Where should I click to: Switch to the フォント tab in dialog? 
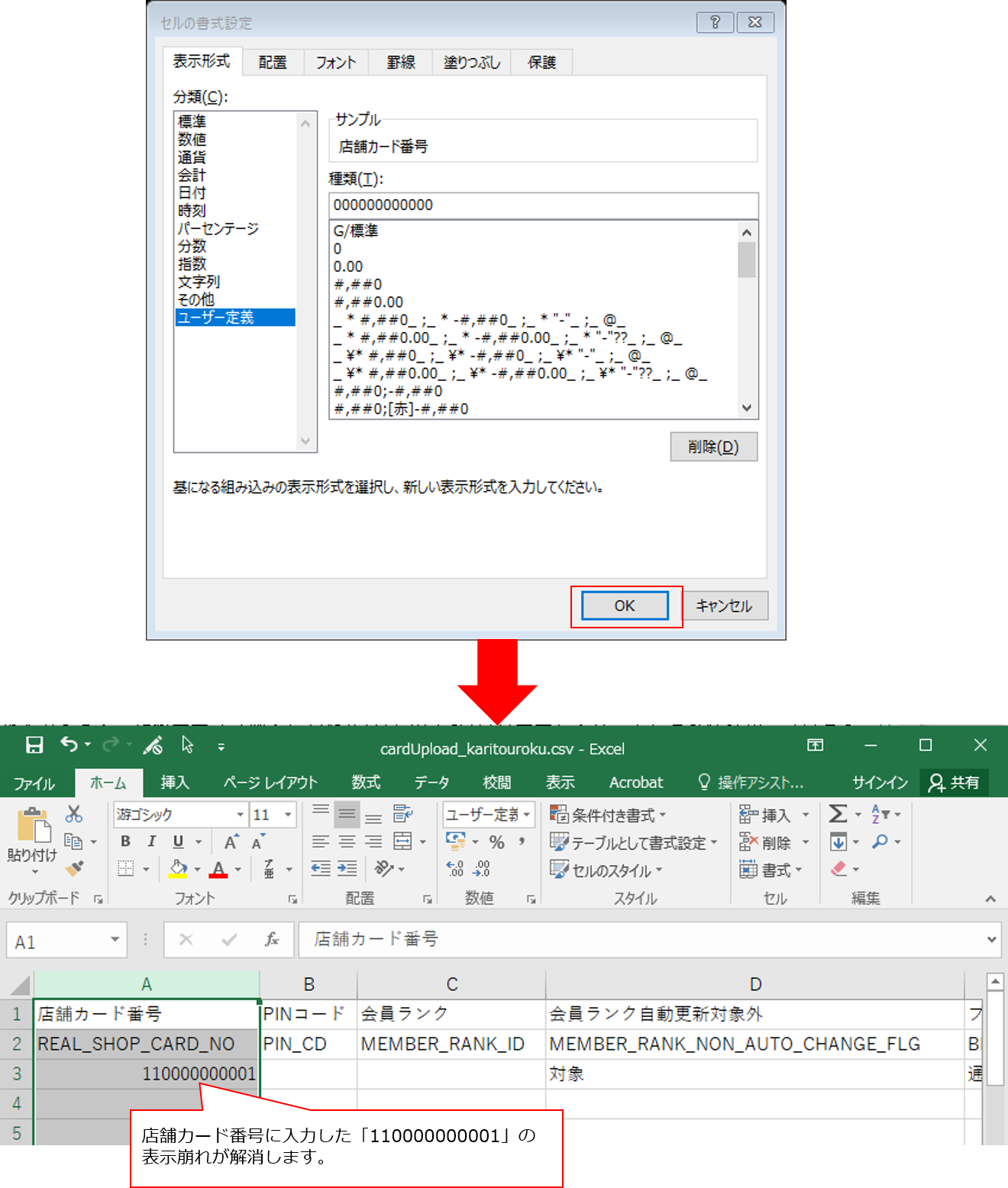click(x=336, y=63)
